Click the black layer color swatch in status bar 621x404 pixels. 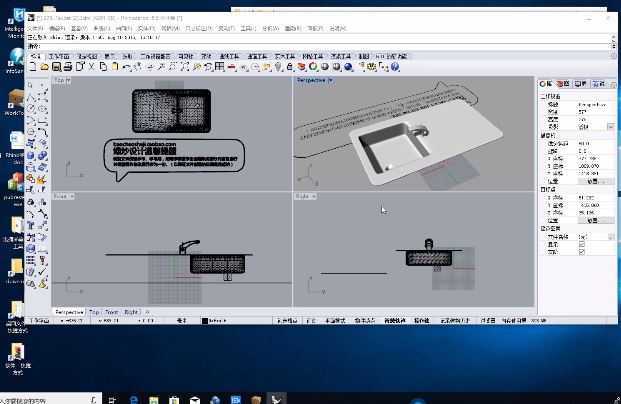tap(205, 320)
